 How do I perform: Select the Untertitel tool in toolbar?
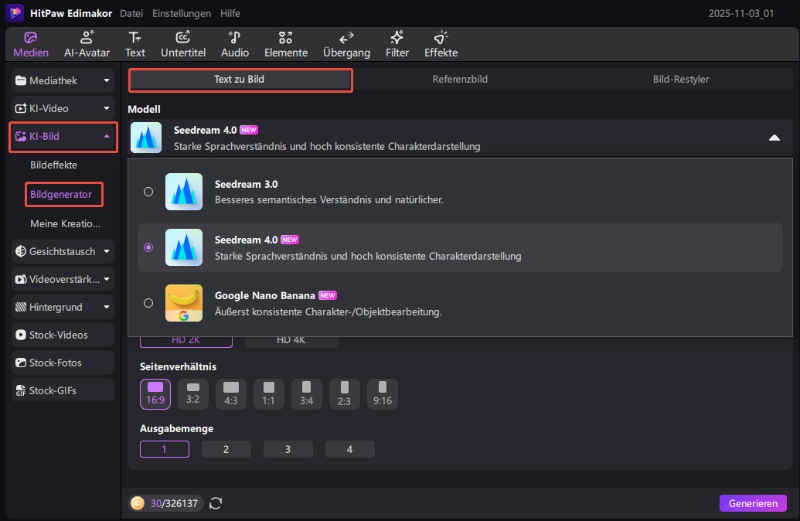181,44
